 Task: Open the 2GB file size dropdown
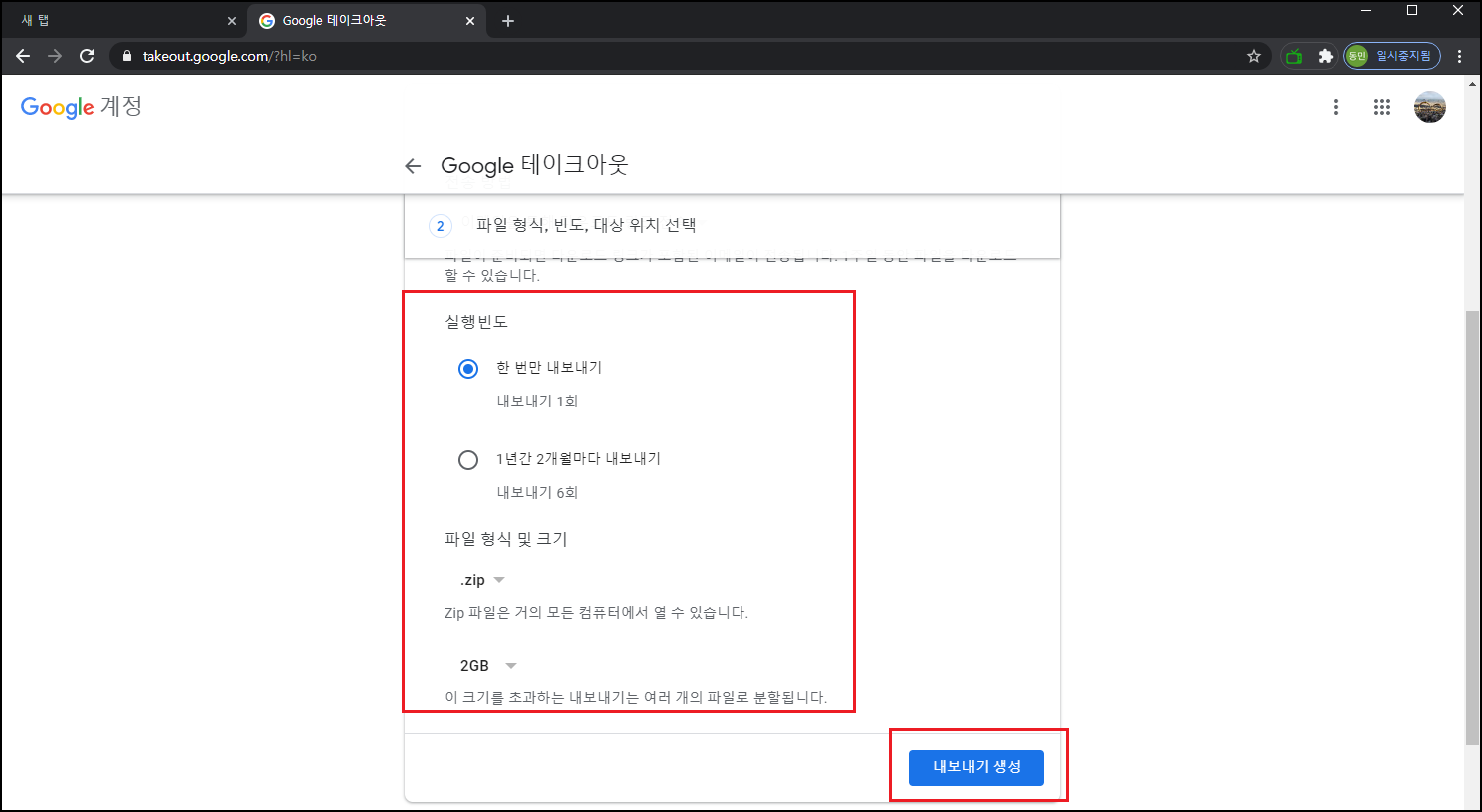(488, 666)
